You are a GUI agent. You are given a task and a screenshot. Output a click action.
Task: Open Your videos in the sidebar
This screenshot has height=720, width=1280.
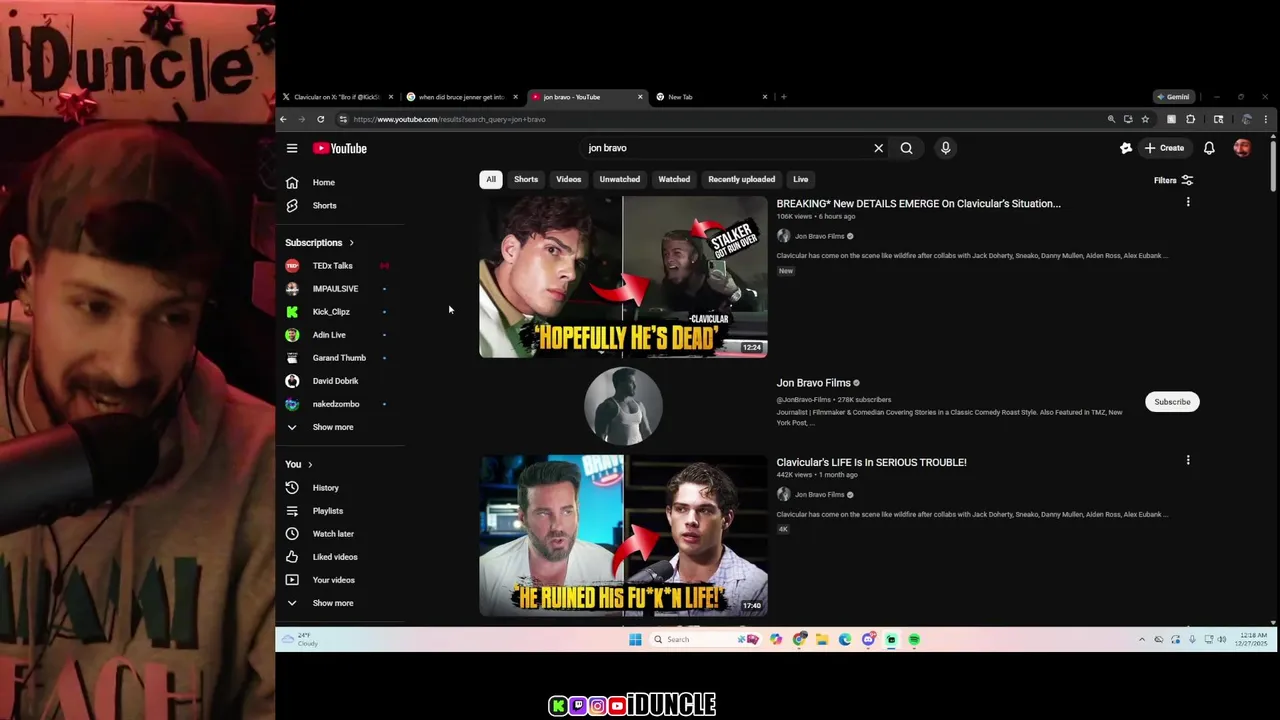[340, 579]
